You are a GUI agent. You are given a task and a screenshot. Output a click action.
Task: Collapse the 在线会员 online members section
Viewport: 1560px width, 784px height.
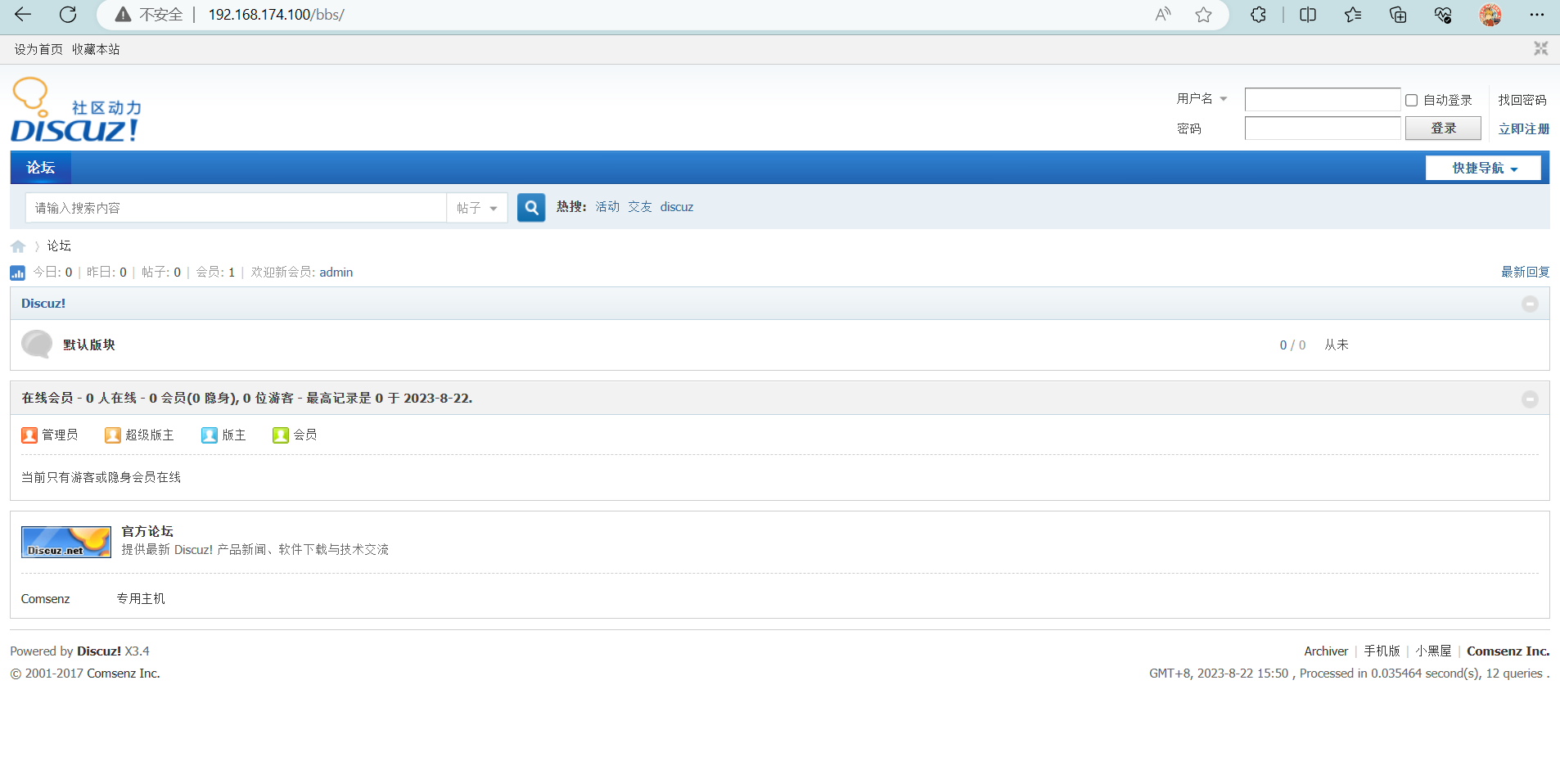click(1530, 399)
